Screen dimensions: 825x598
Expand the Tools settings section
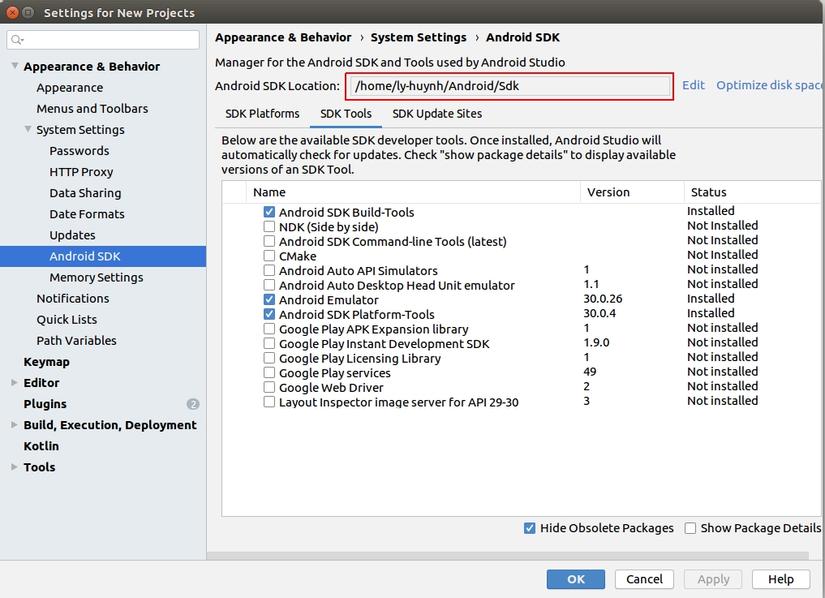(x=14, y=467)
